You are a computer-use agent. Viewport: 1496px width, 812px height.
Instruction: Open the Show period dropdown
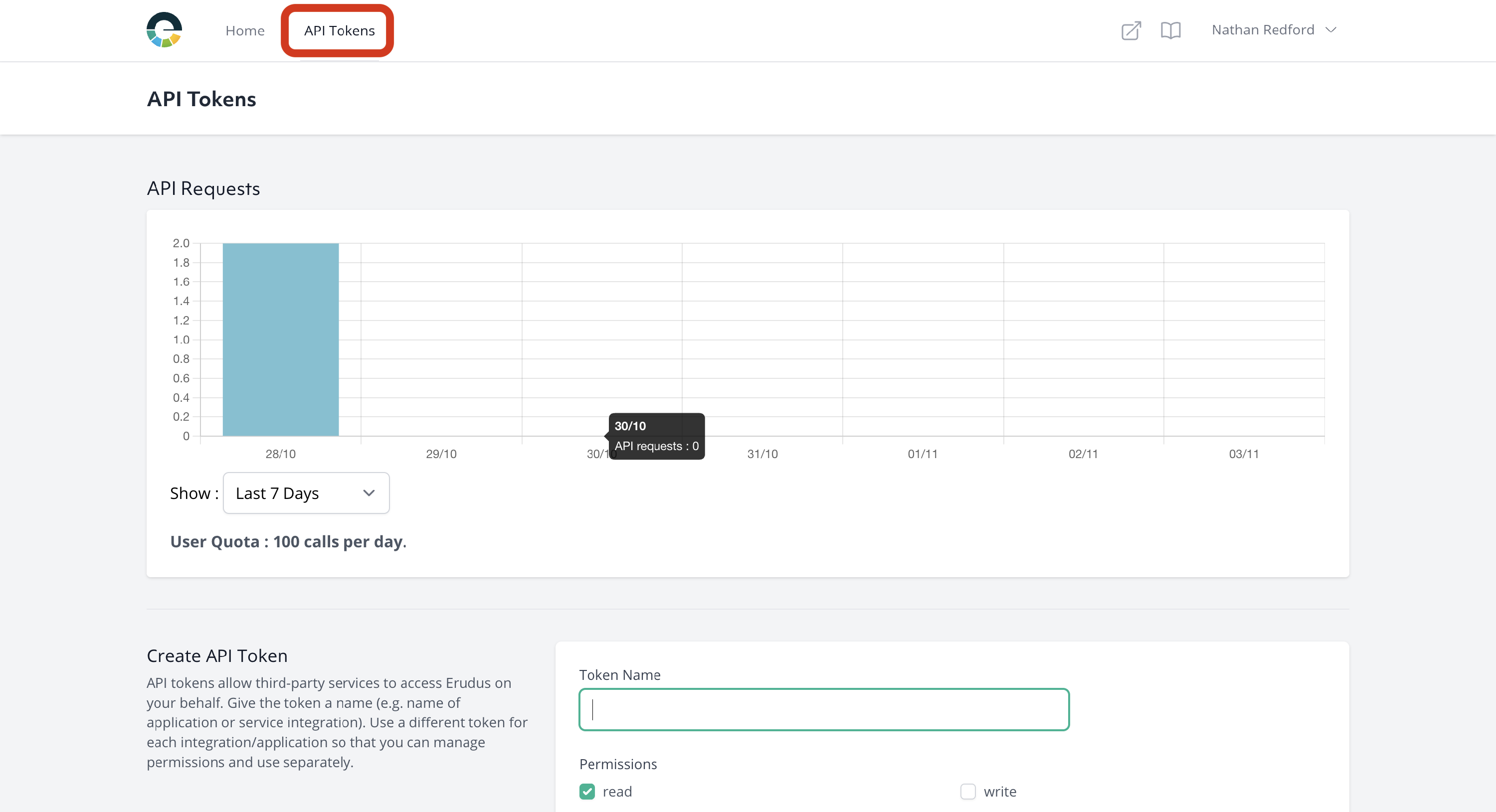(306, 493)
